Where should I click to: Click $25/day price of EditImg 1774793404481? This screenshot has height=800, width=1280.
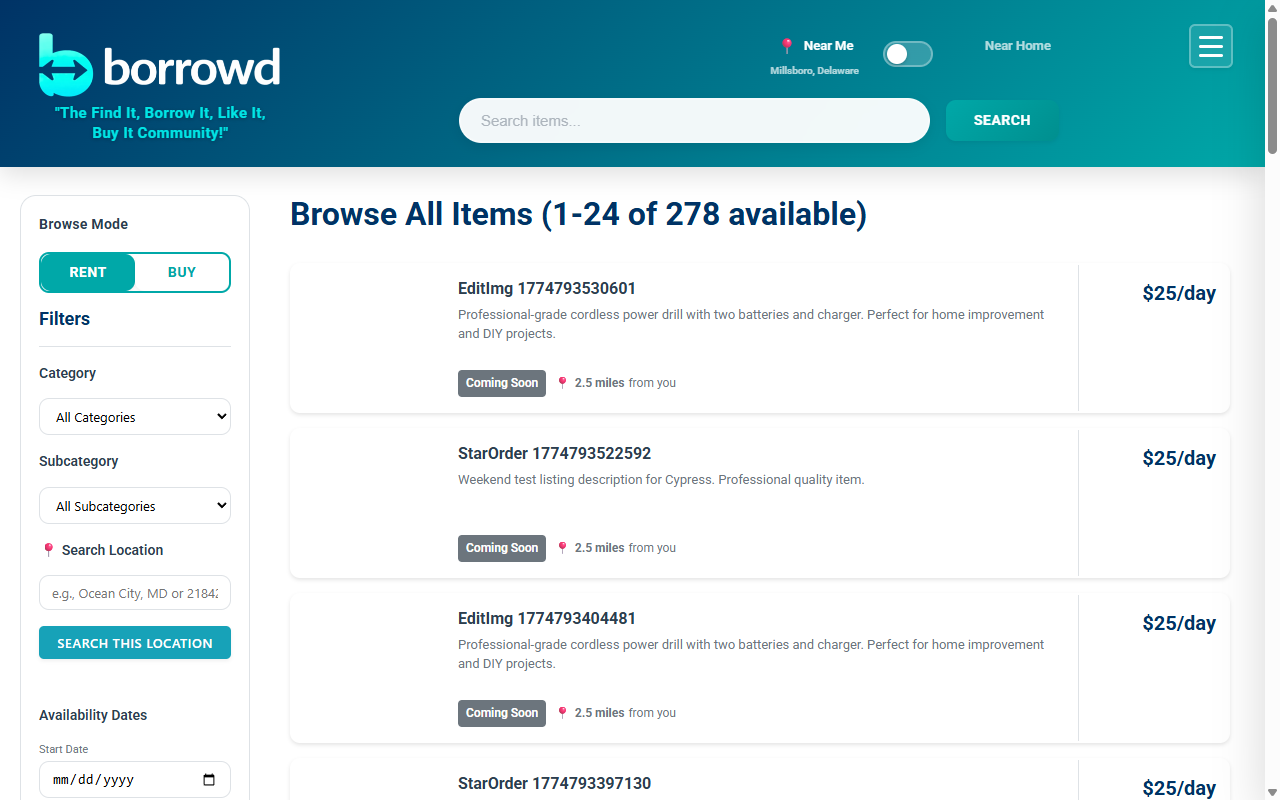(x=1179, y=623)
